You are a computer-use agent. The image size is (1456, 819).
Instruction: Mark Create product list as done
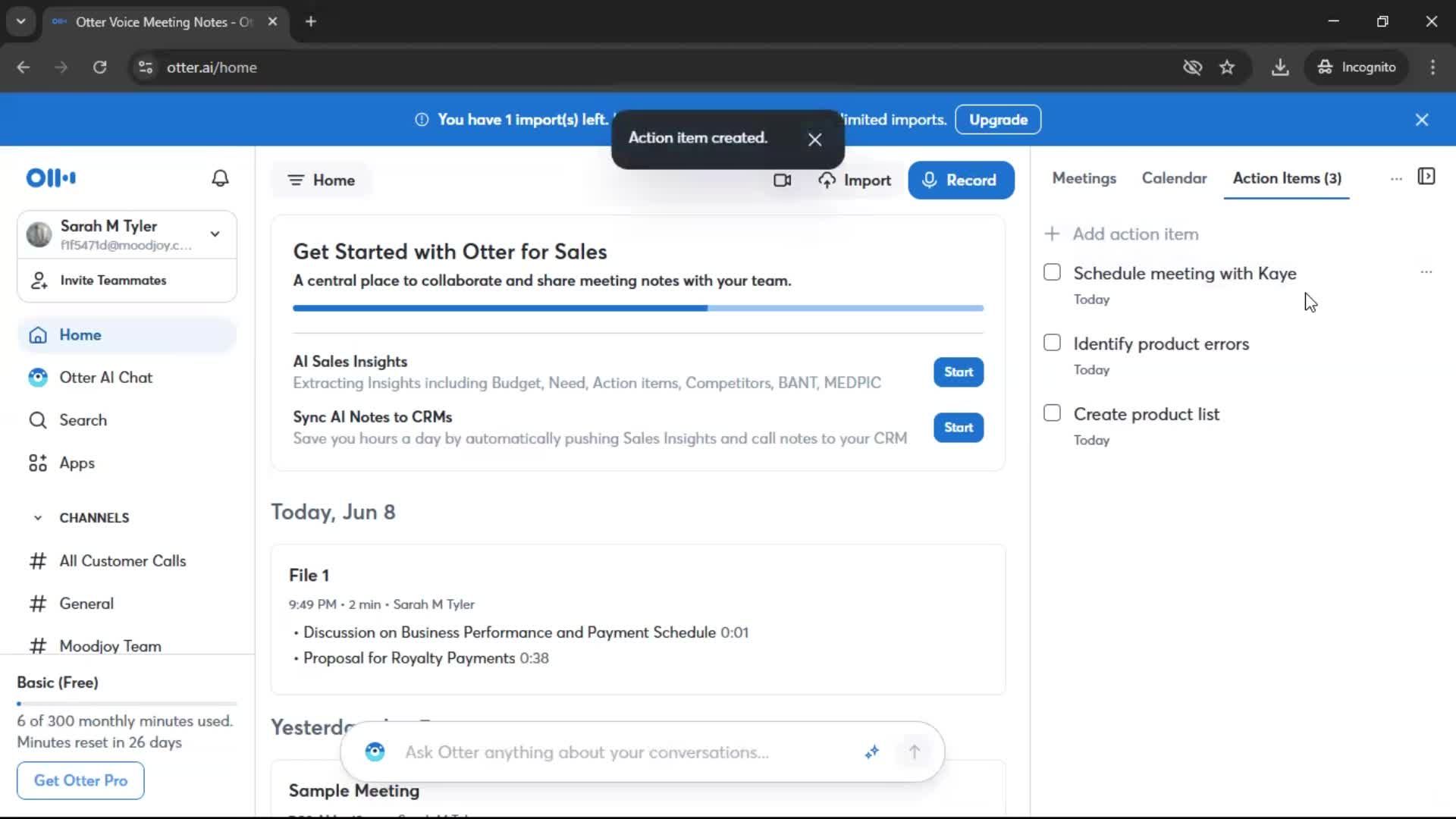(x=1052, y=413)
